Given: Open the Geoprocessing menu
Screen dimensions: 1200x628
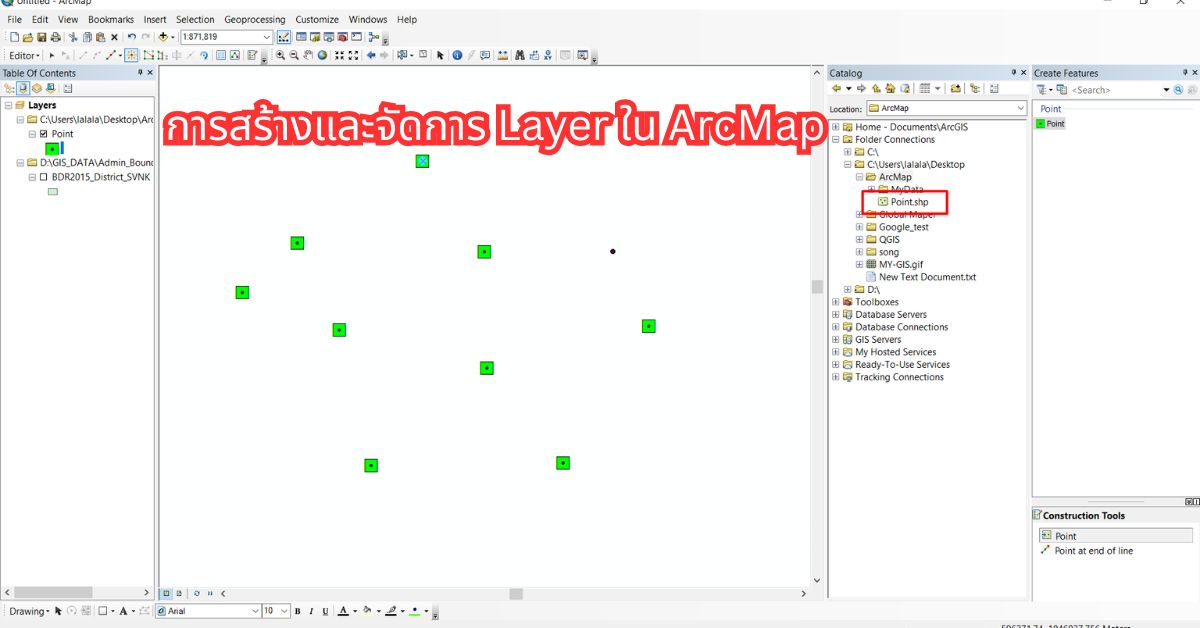Looking at the screenshot, I should (254, 19).
